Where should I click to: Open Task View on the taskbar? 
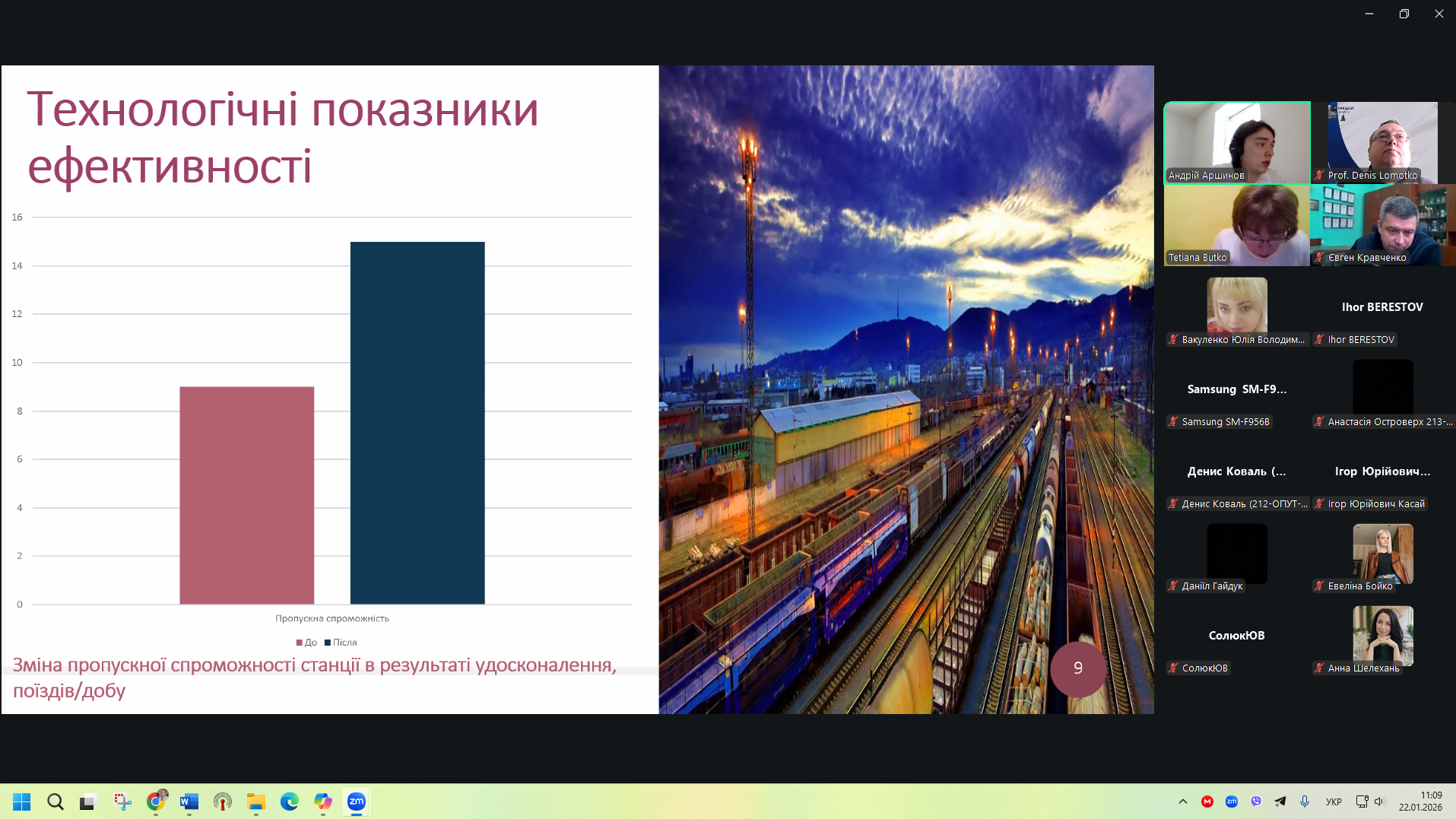(89, 802)
